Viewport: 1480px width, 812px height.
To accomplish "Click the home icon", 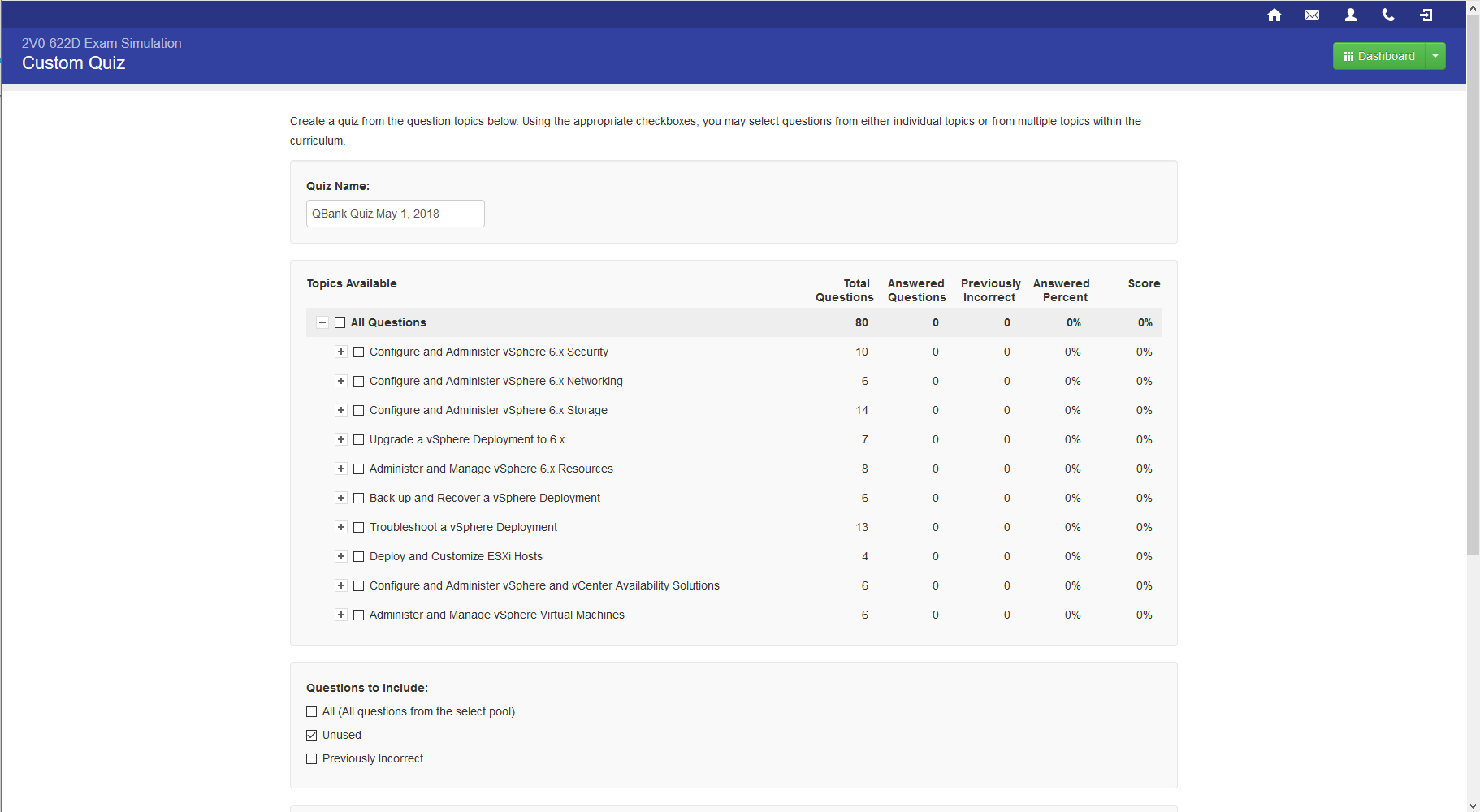I will (x=1274, y=15).
